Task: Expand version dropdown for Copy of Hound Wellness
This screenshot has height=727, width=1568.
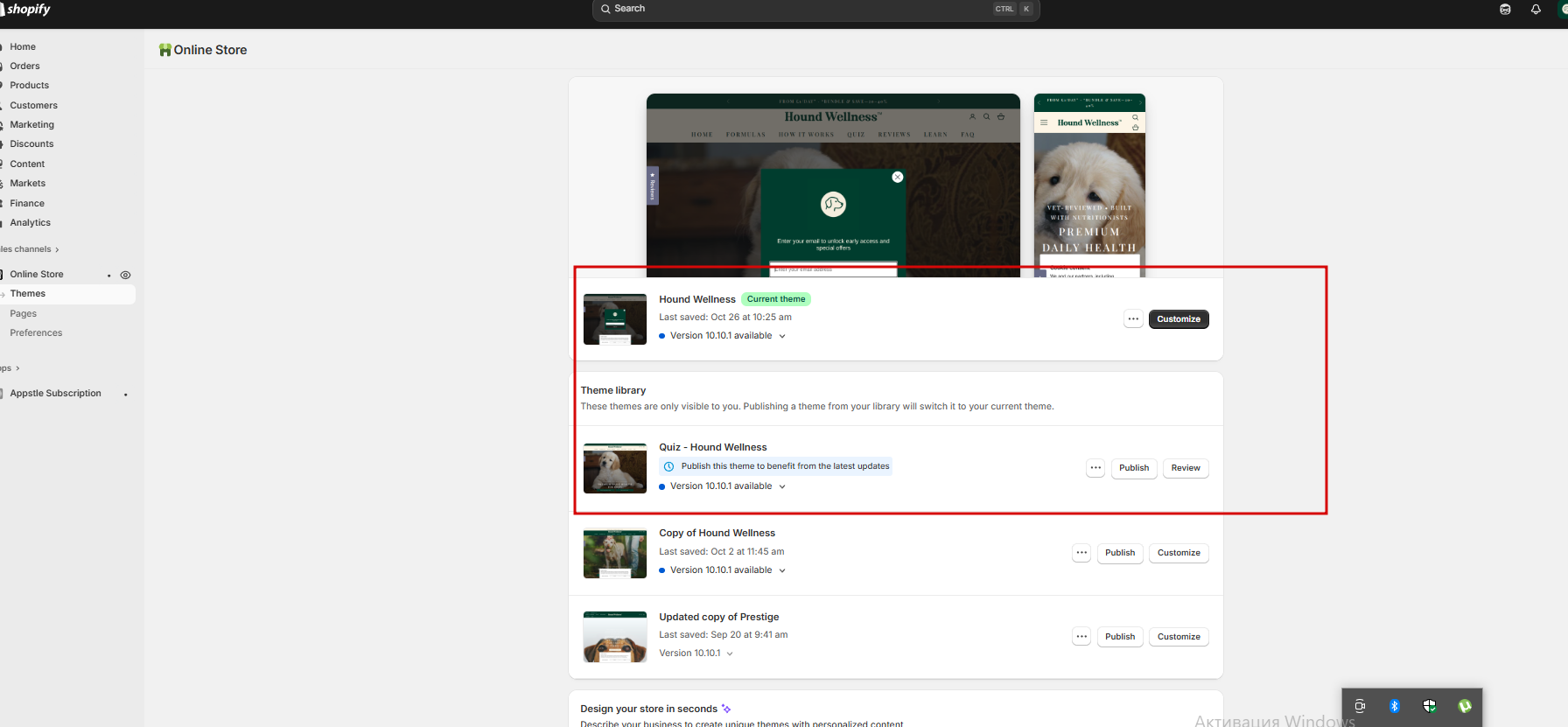Action: click(782, 570)
